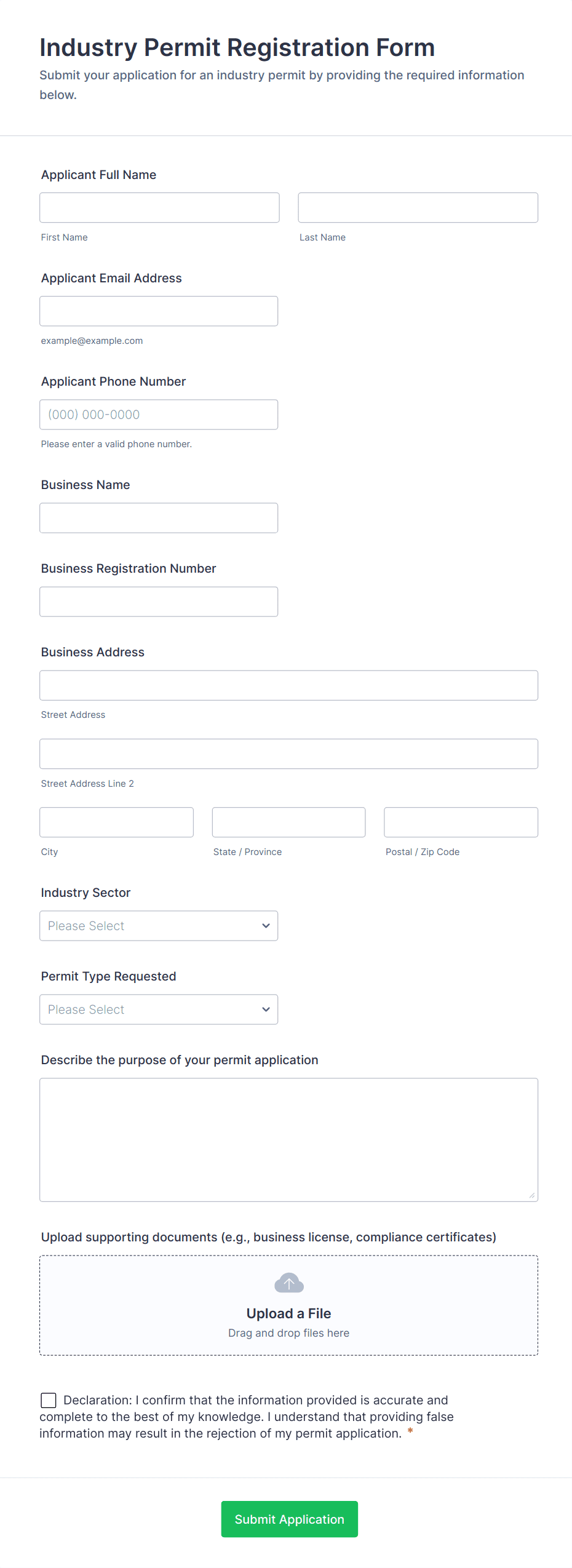This screenshot has width=572, height=1568.
Task: Focus the Last Name input
Action: click(x=418, y=207)
